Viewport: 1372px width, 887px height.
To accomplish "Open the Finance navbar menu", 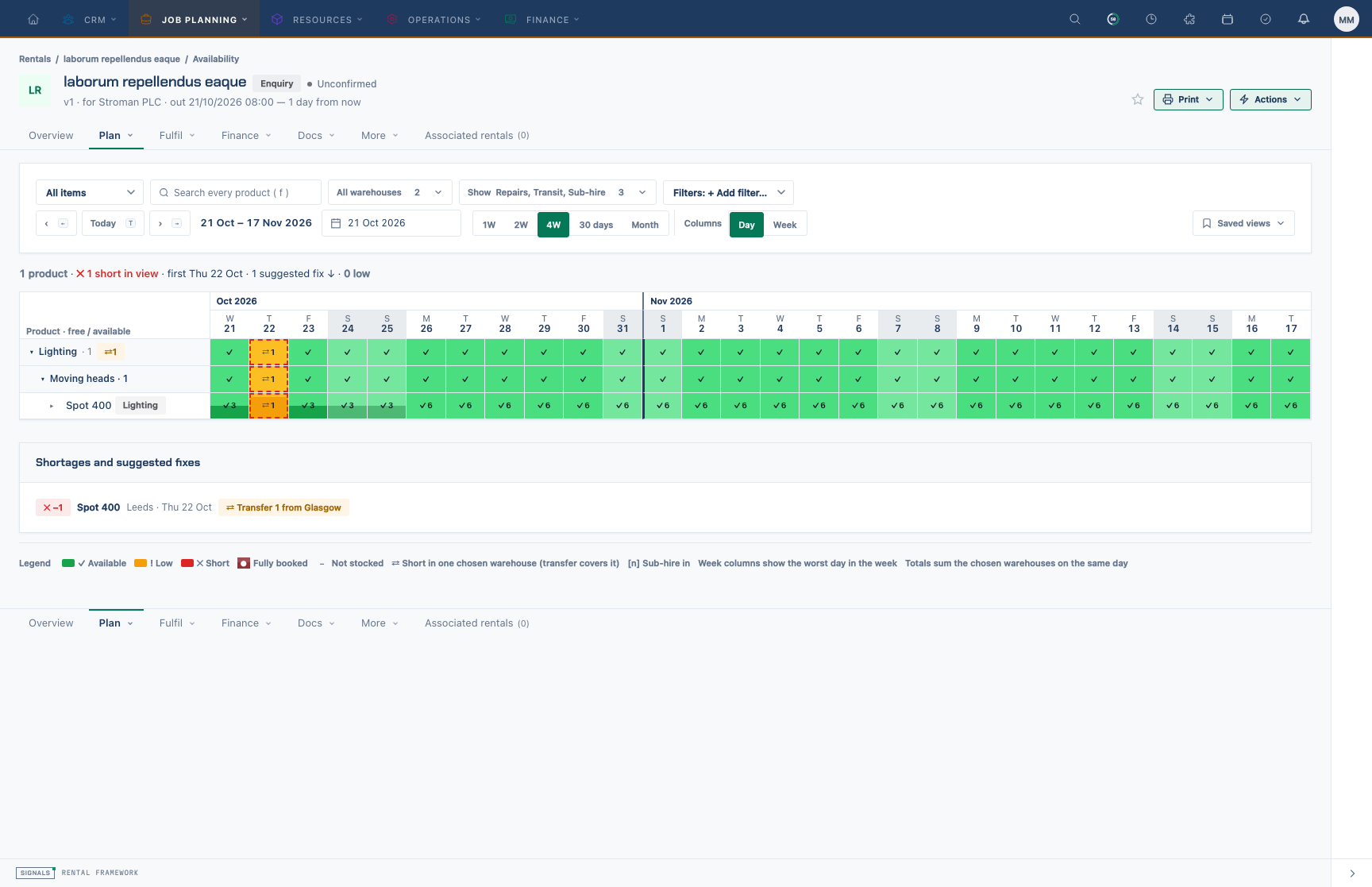I will (x=543, y=19).
